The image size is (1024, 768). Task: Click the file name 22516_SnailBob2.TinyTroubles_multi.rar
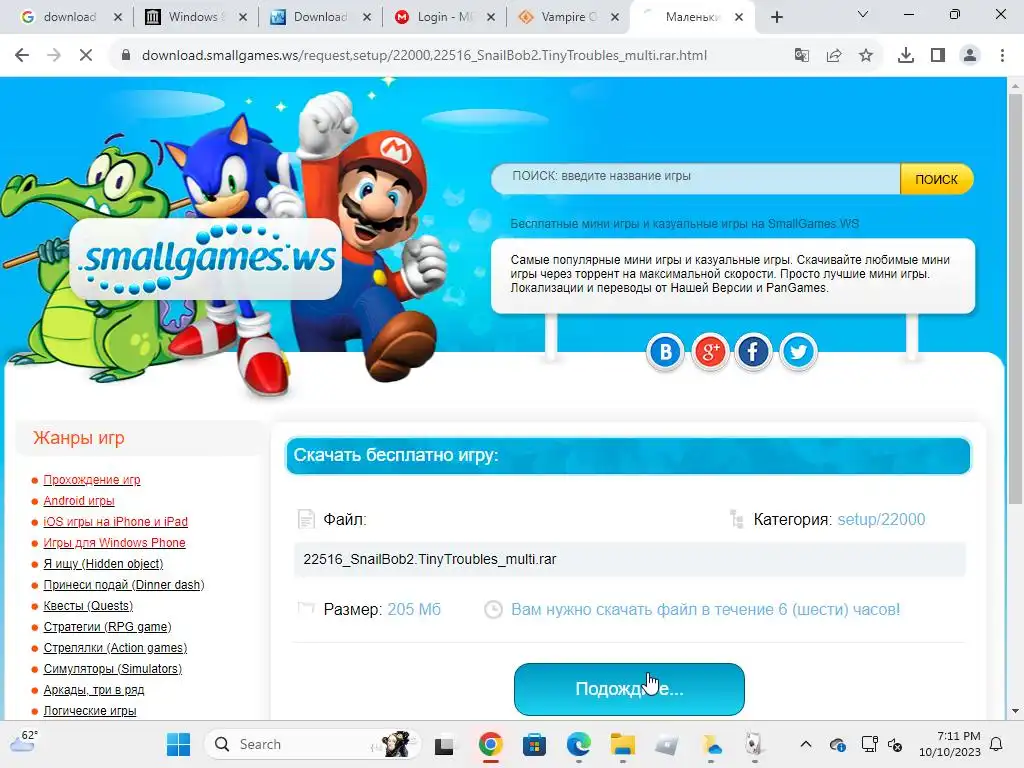430,559
